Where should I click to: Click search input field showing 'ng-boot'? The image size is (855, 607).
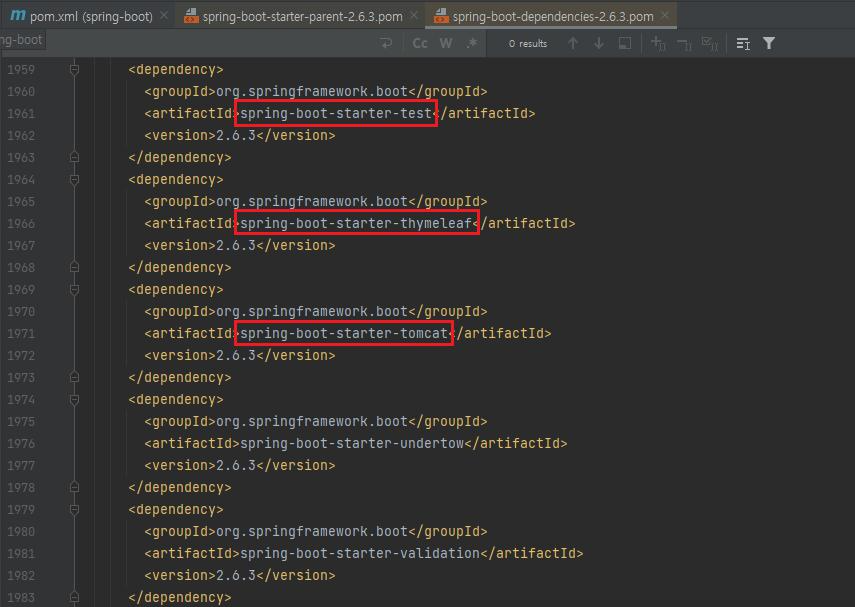[22, 40]
